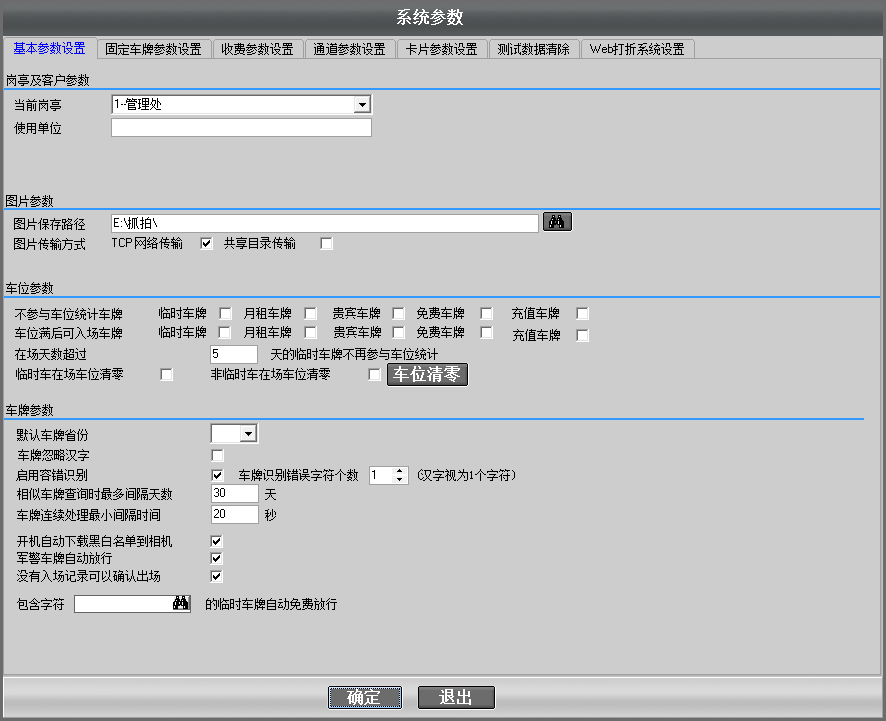
Task: Toggle 共享目录传输 checkbox
Action: pyautogui.click(x=326, y=243)
